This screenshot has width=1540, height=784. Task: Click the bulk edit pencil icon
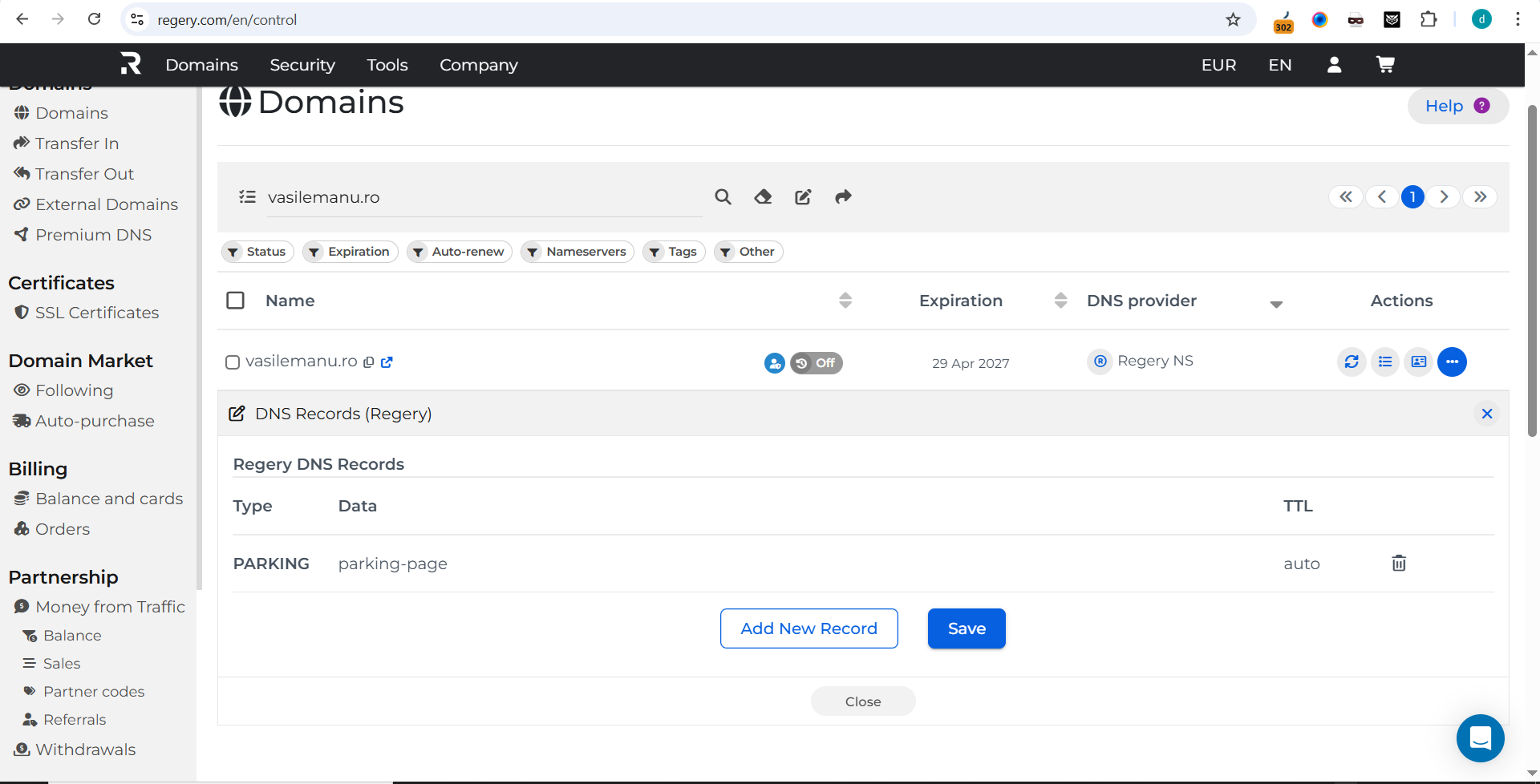pyautogui.click(x=803, y=197)
